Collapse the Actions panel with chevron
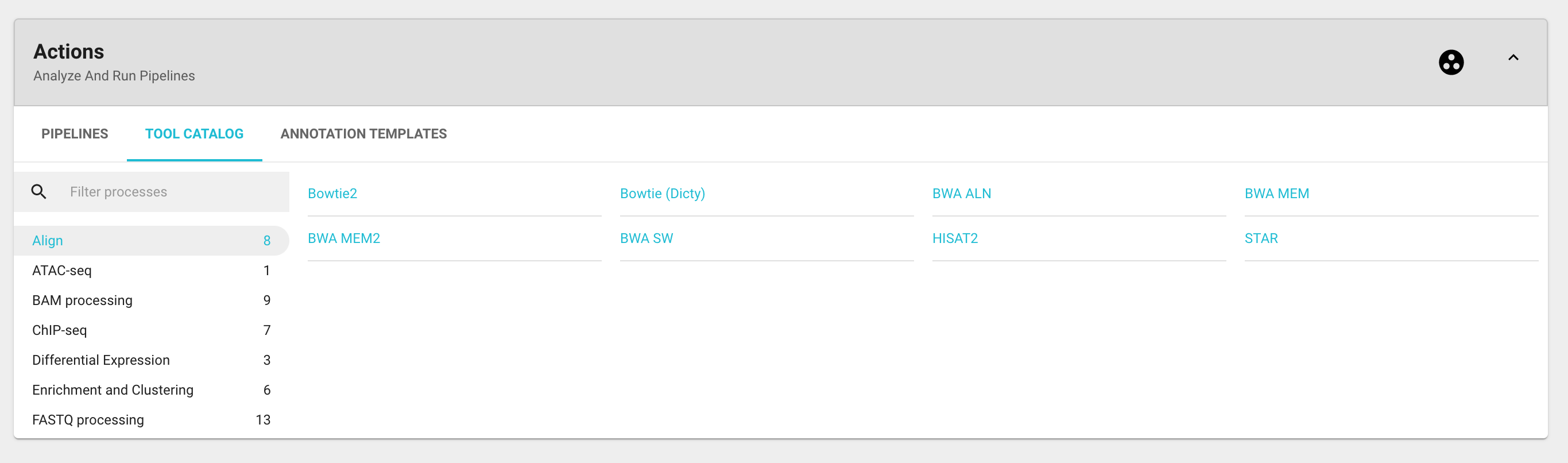 pyautogui.click(x=1513, y=58)
